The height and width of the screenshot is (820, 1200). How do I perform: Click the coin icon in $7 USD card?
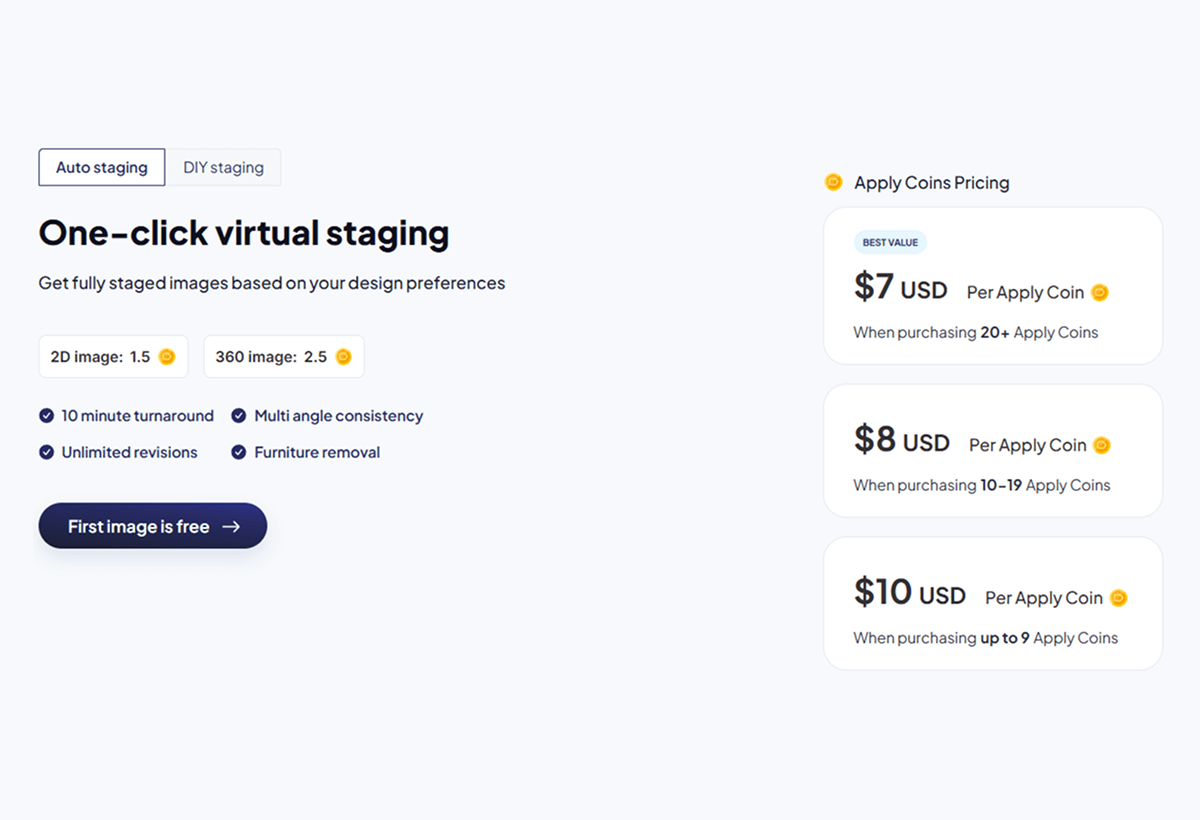click(x=1100, y=293)
